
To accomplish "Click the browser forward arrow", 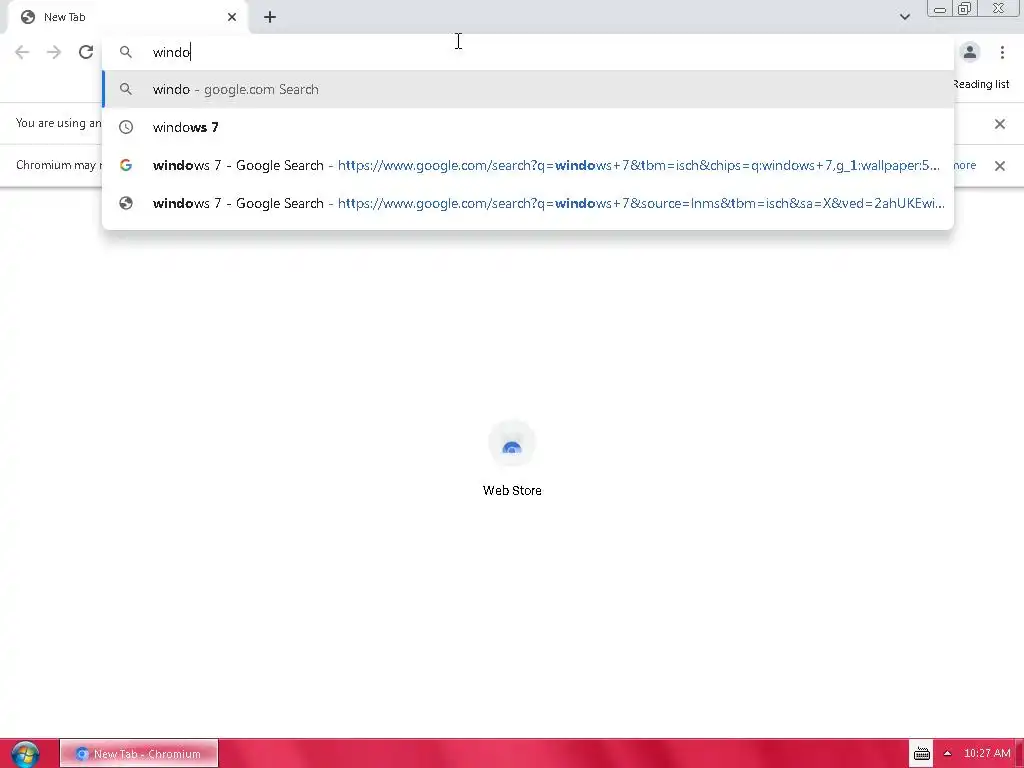I will (x=54, y=52).
